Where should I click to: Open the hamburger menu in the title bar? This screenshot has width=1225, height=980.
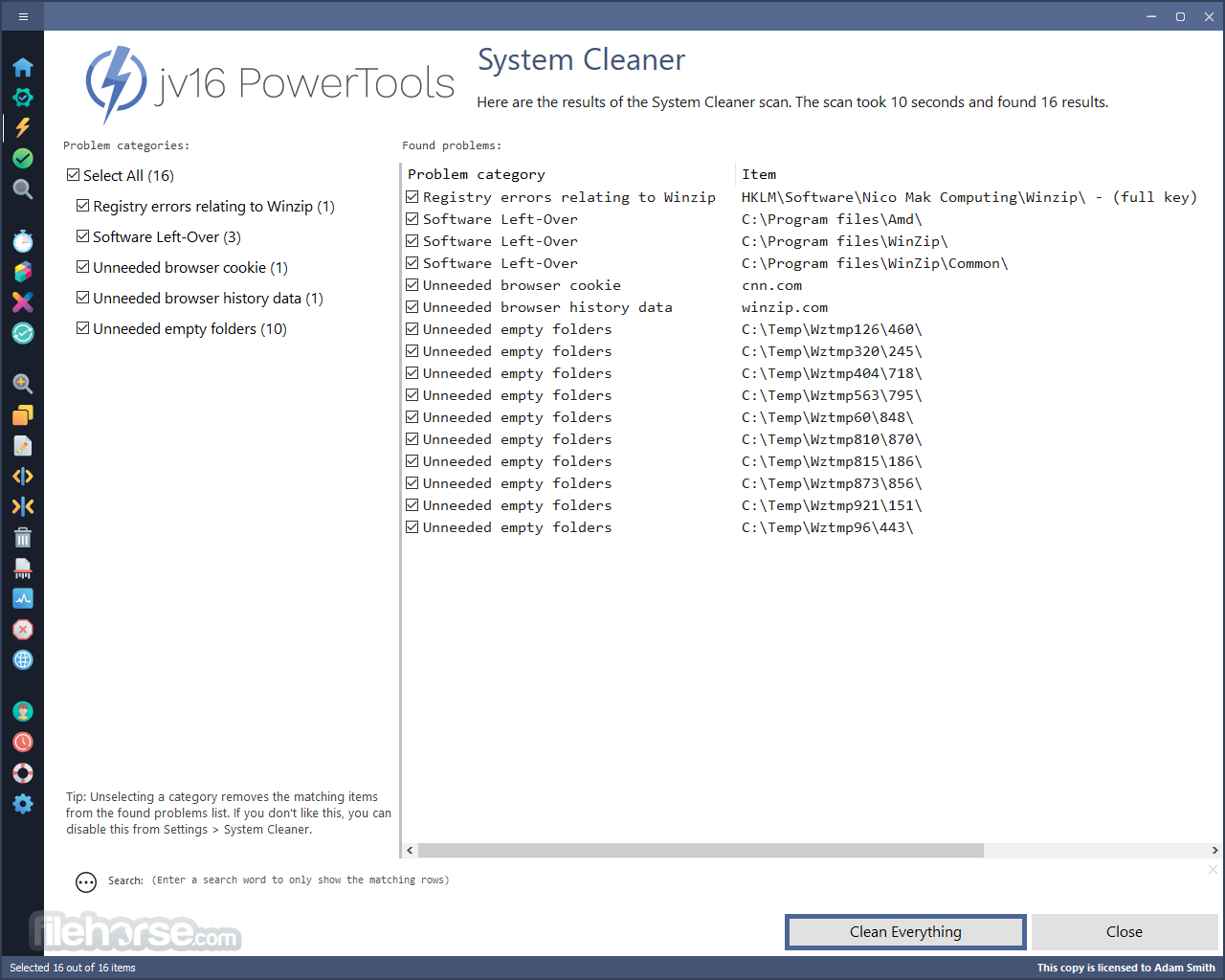pos(23,16)
